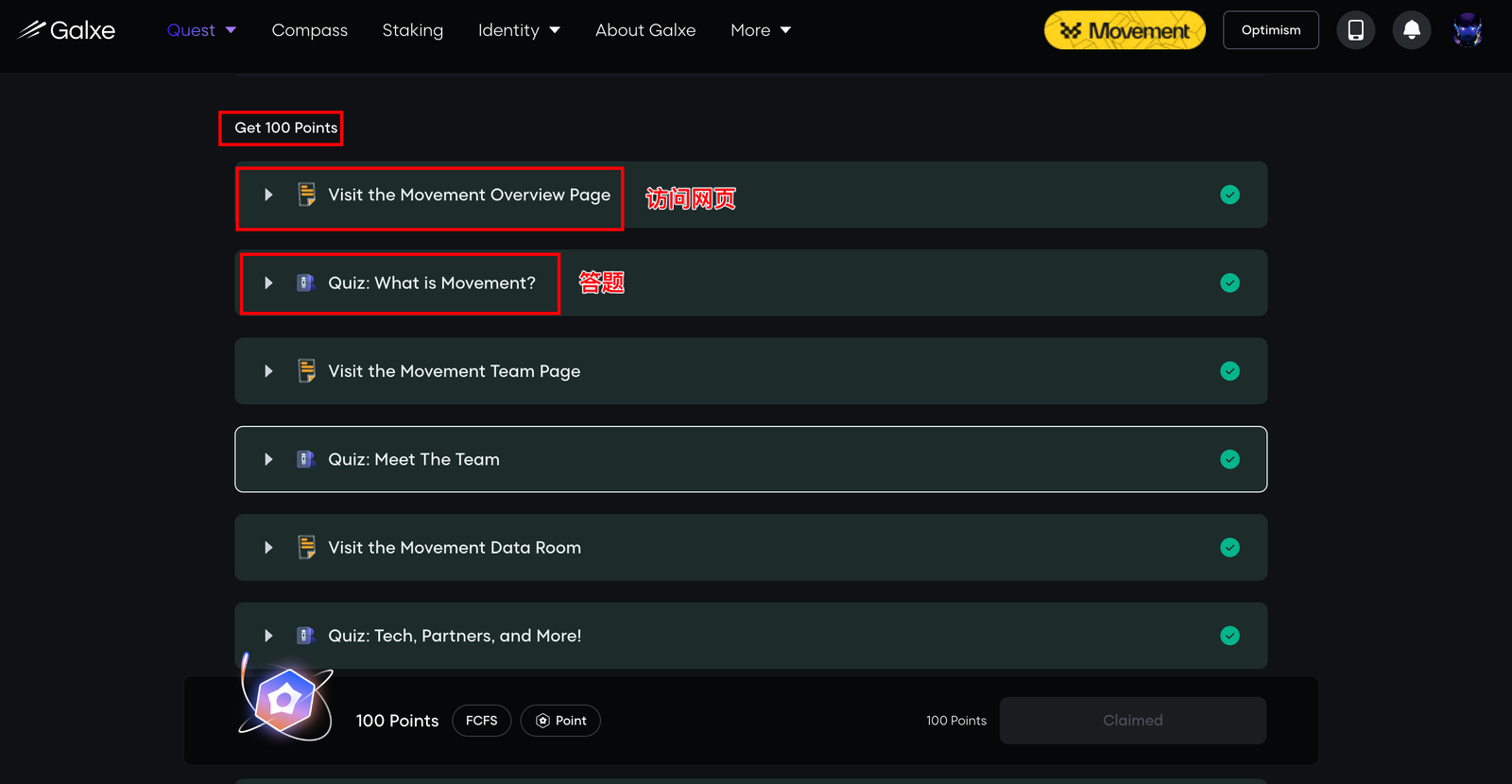Click the 100 Points label beside Claimed
This screenshot has height=784, width=1512.
[x=956, y=721]
